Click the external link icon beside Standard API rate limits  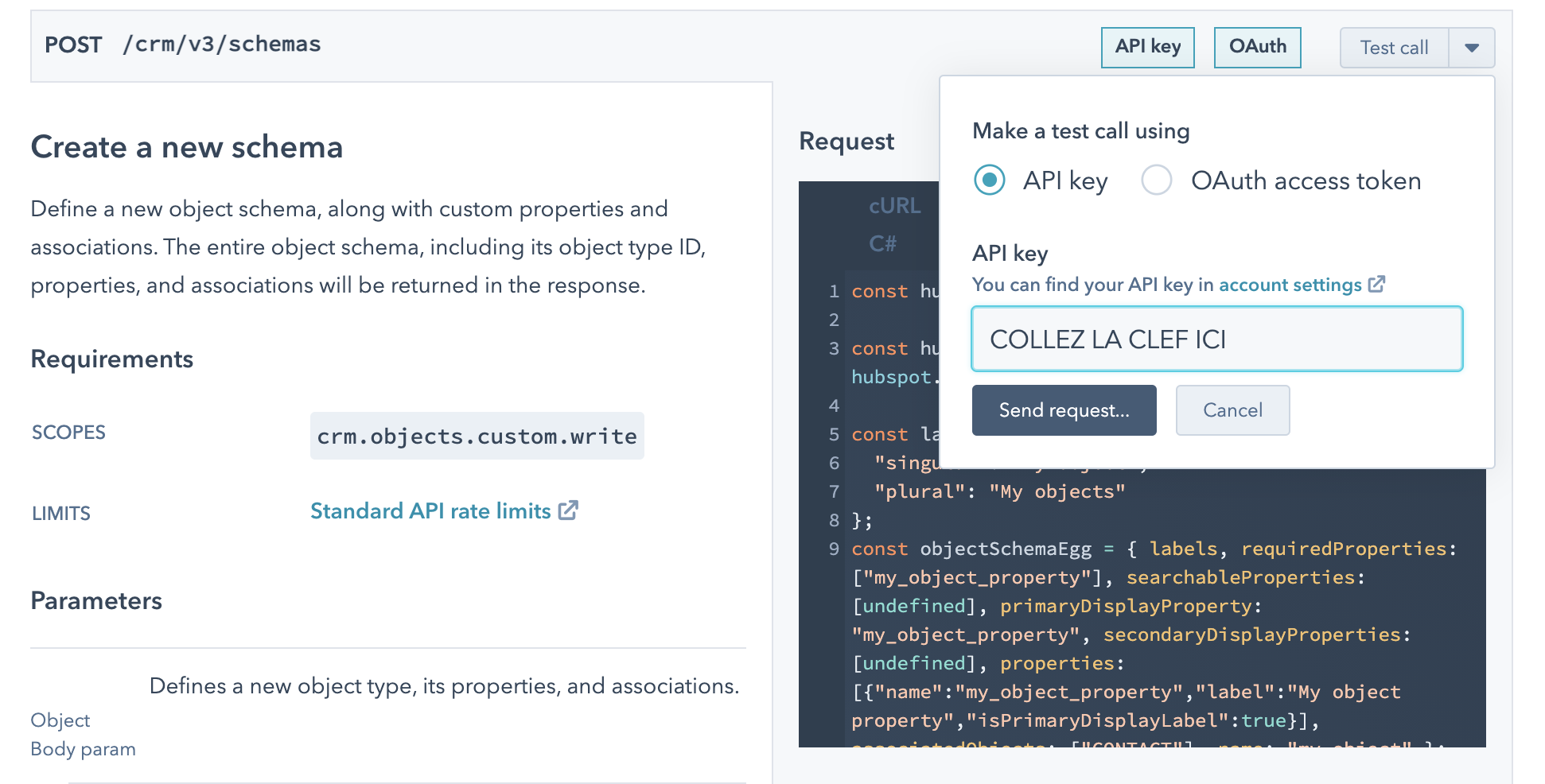pos(566,510)
